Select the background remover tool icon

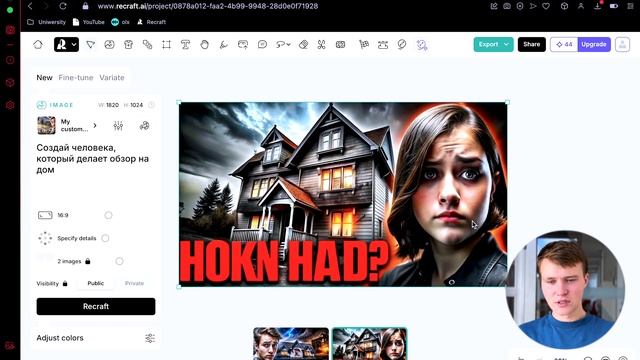(x=340, y=44)
